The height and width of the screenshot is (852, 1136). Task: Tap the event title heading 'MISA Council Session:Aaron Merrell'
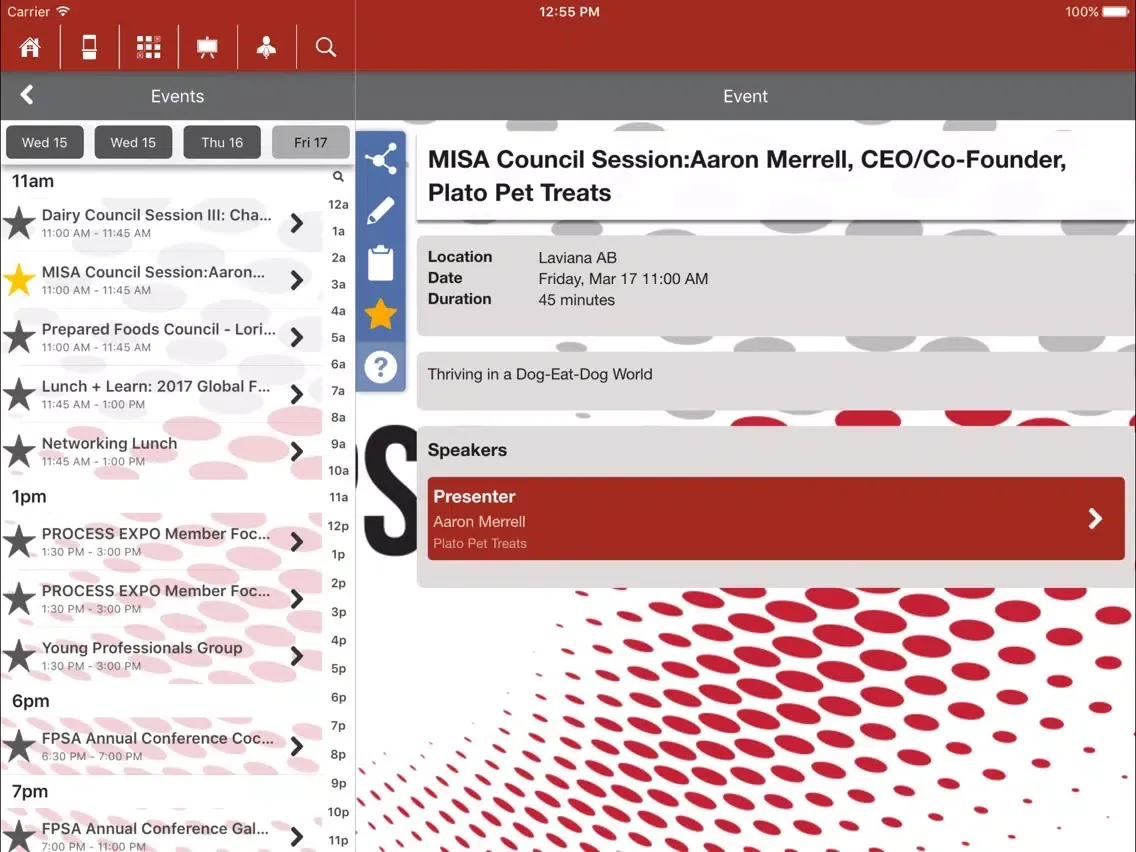tap(747, 175)
